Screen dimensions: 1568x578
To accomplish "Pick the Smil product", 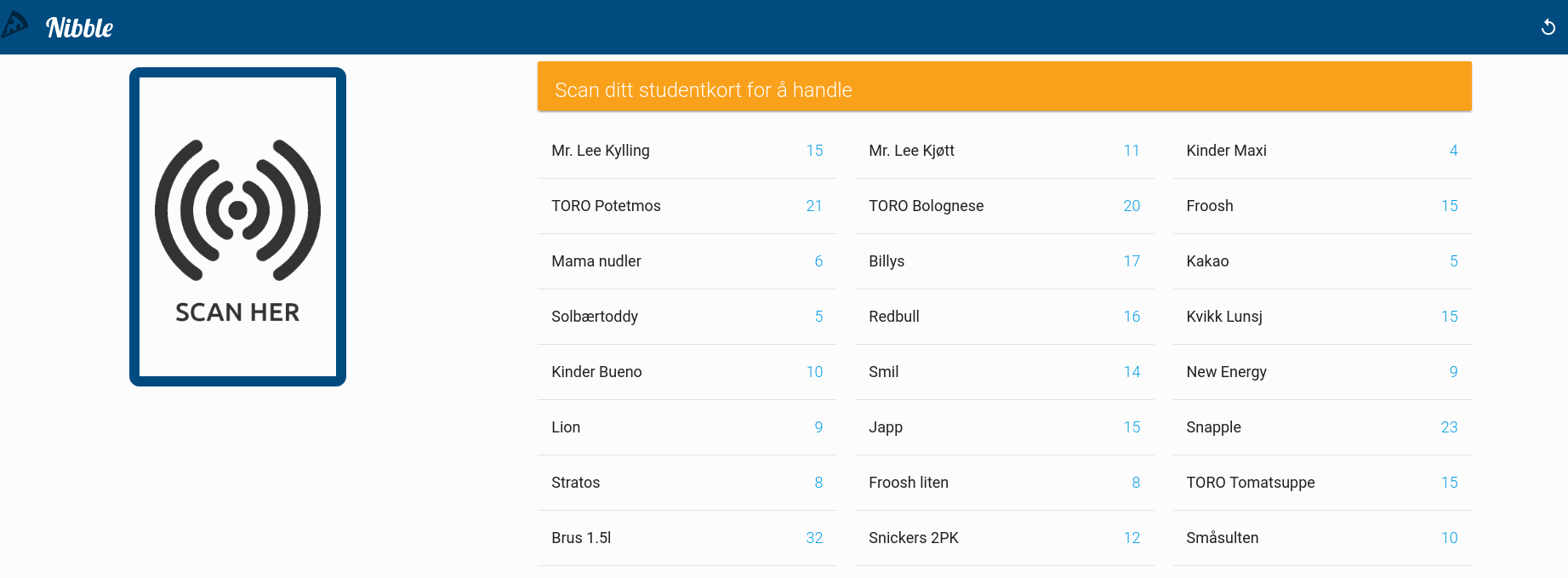I will click(1004, 372).
